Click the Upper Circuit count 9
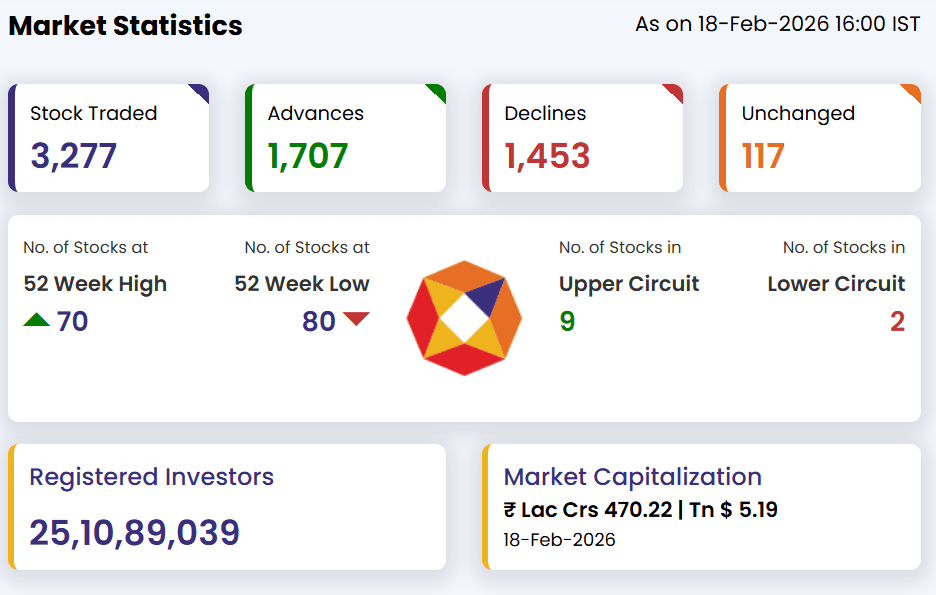The width and height of the screenshot is (936, 595). click(x=567, y=322)
